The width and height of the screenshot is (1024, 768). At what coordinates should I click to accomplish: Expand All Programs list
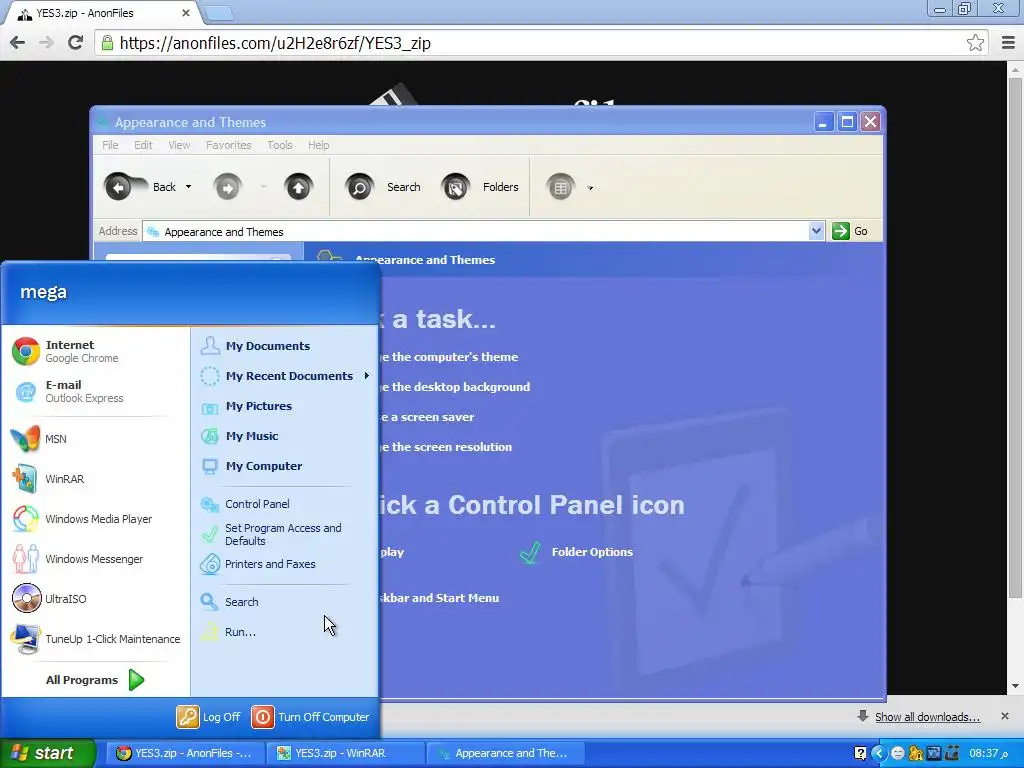[95, 680]
